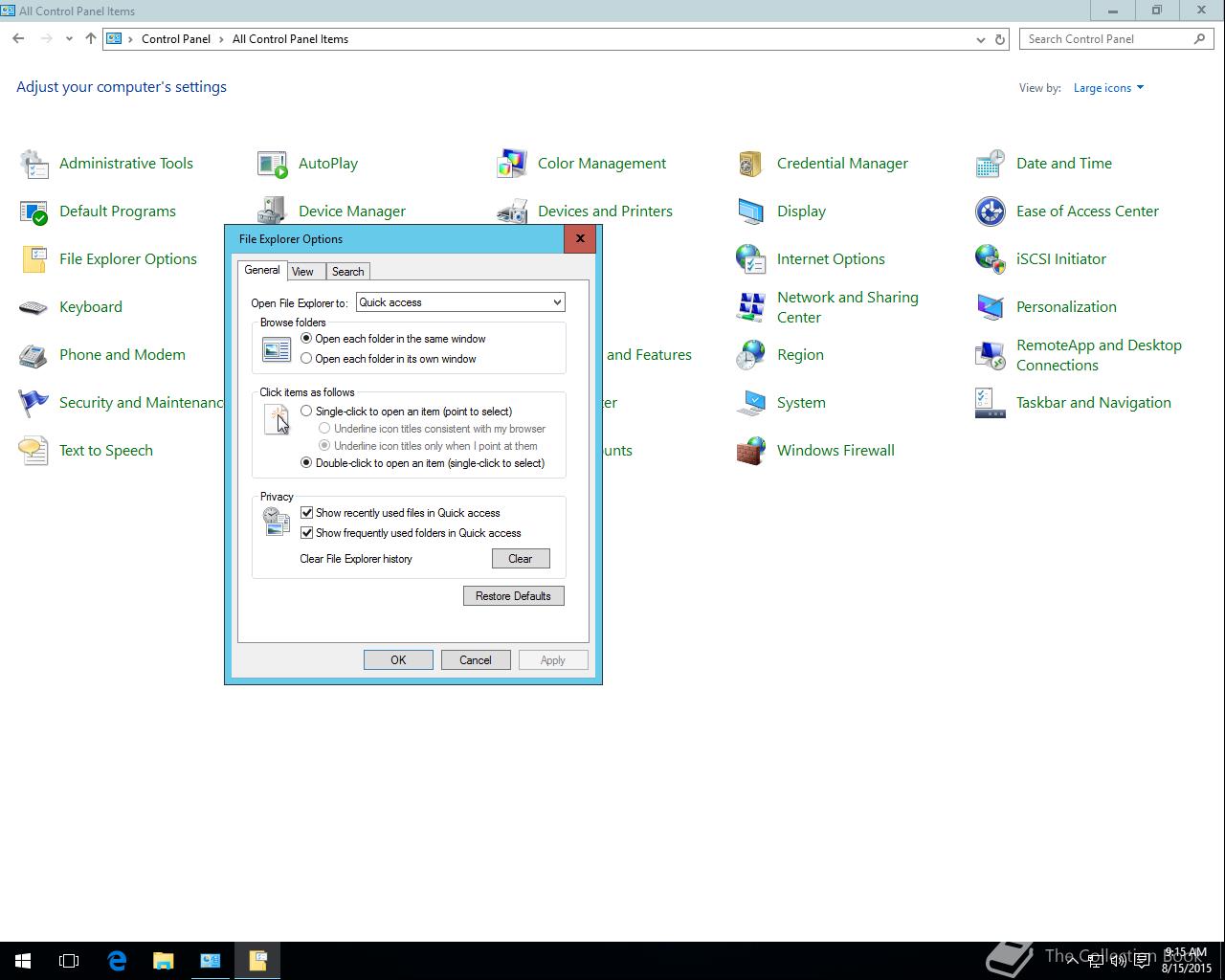Image resolution: width=1225 pixels, height=980 pixels.
Task: Open Default Programs icon
Action: 34,212
